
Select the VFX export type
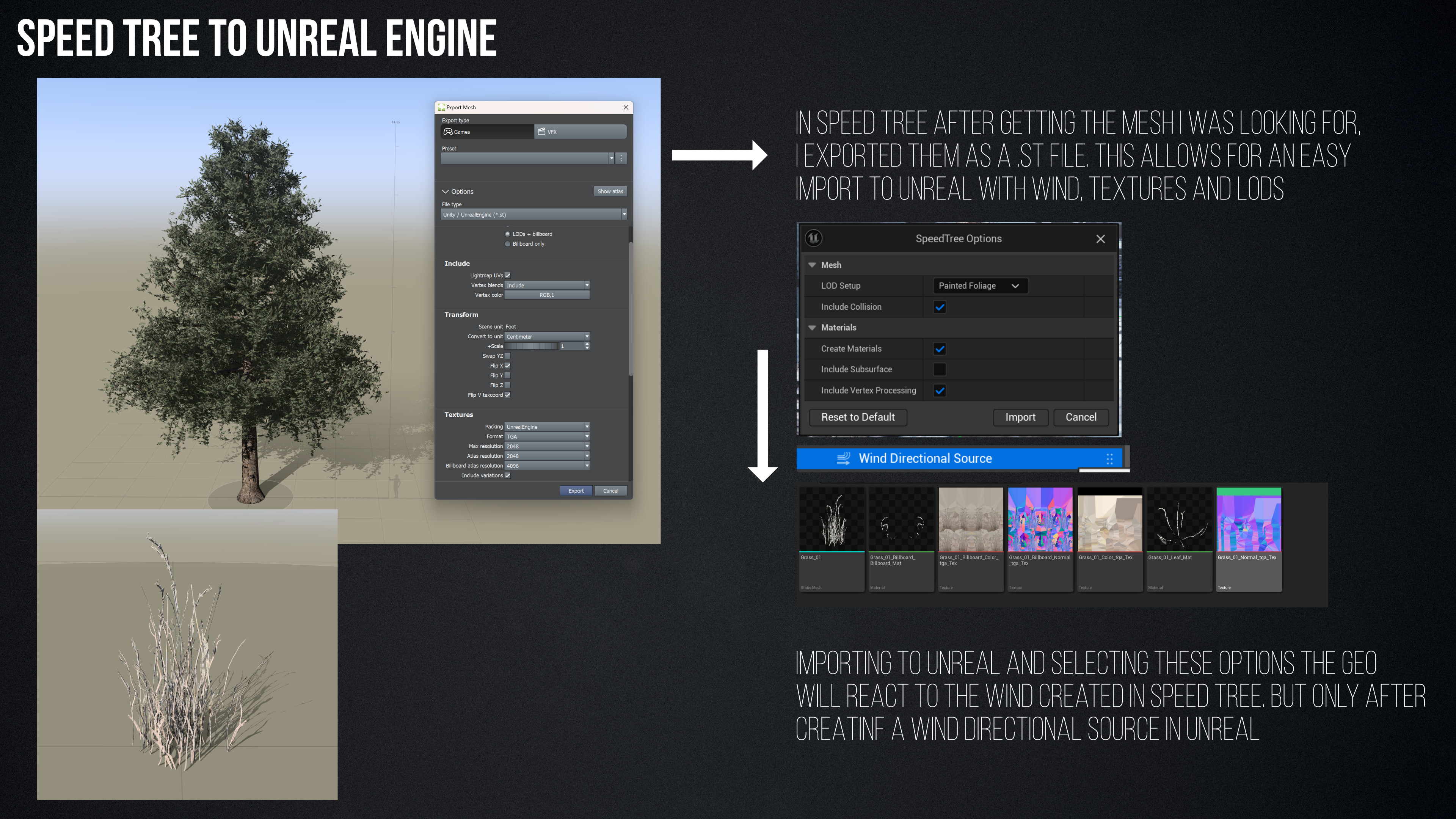click(580, 132)
